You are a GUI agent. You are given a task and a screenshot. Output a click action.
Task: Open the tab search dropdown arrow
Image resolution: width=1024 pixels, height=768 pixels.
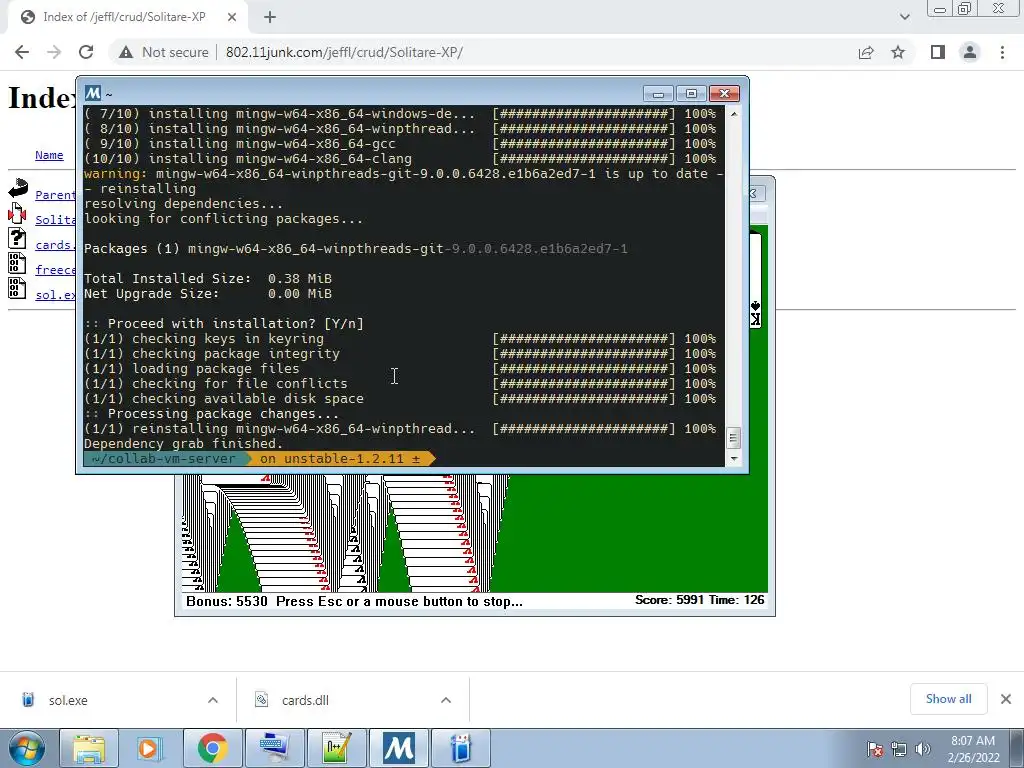click(904, 17)
